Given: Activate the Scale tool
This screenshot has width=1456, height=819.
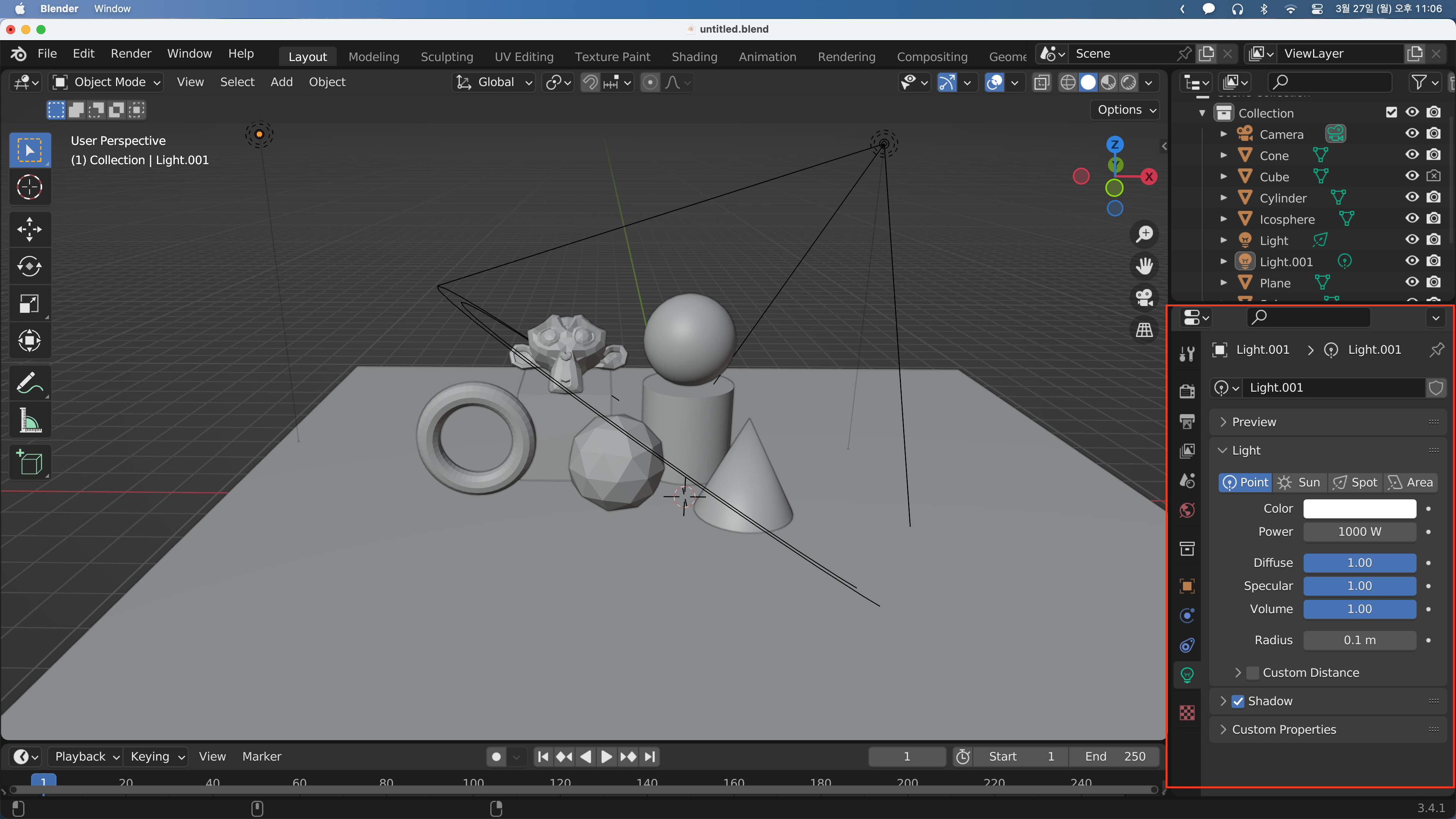Looking at the screenshot, I should coord(30,303).
